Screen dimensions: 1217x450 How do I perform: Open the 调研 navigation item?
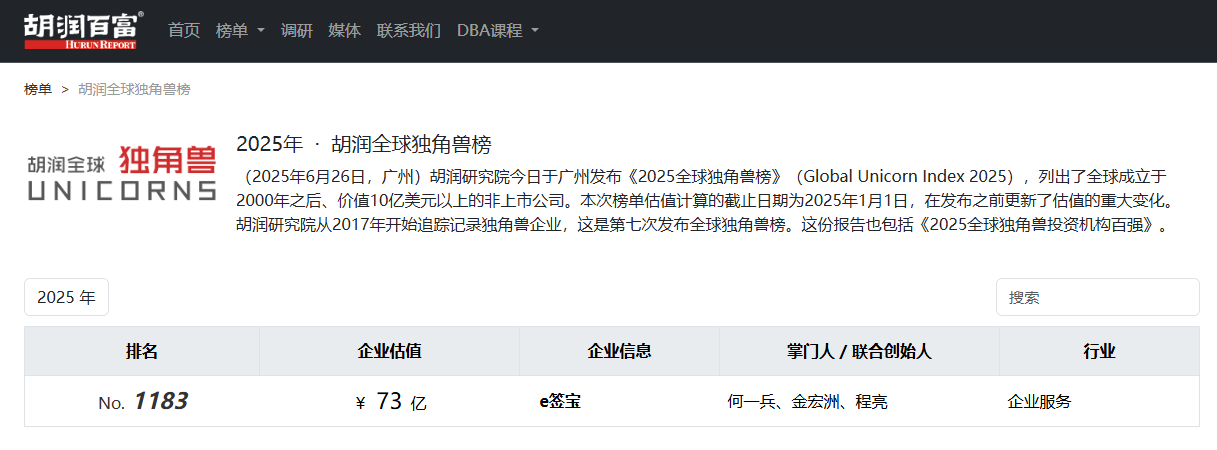click(x=296, y=30)
